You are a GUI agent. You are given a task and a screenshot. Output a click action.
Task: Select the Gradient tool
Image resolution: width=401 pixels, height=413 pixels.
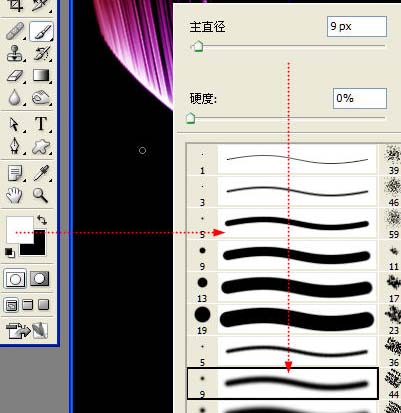[42, 76]
